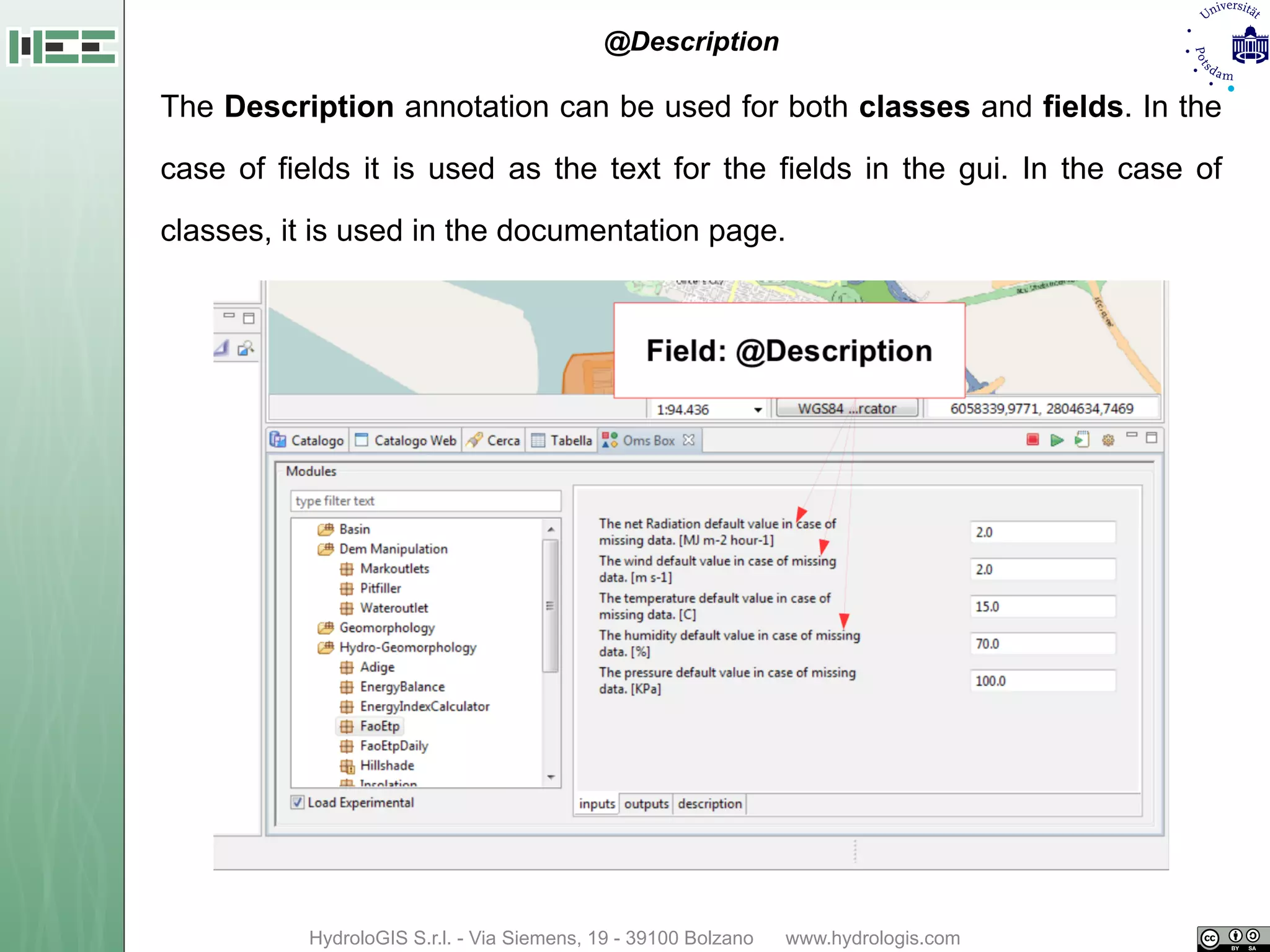Select the Pitfiller module icon

[x=347, y=589]
